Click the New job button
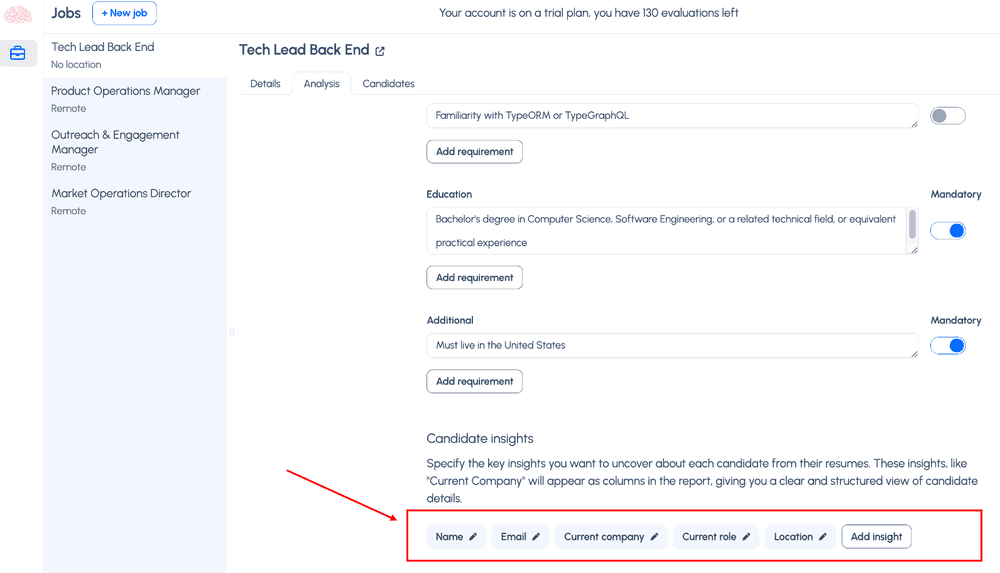Viewport: 1000px width, 573px height. click(124, 13)
